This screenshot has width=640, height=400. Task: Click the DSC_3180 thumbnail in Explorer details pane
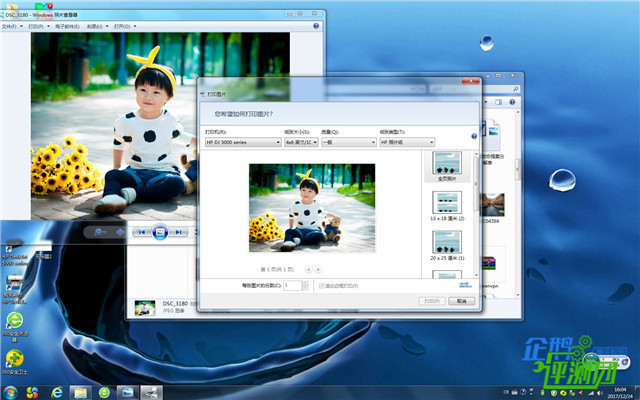tap(145, 308)
